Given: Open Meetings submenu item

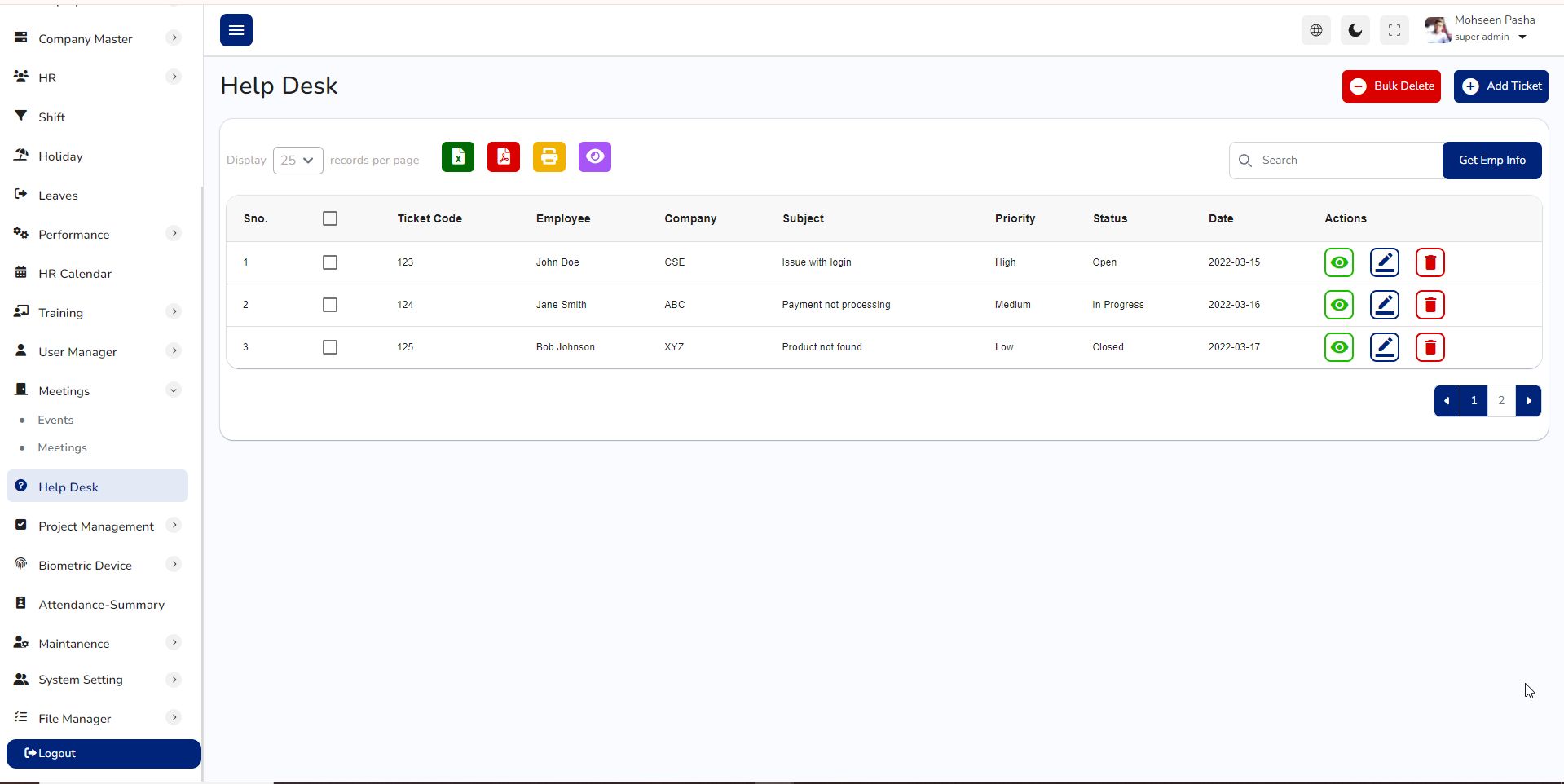Looking at the screenshot, I should coord(62,447).
